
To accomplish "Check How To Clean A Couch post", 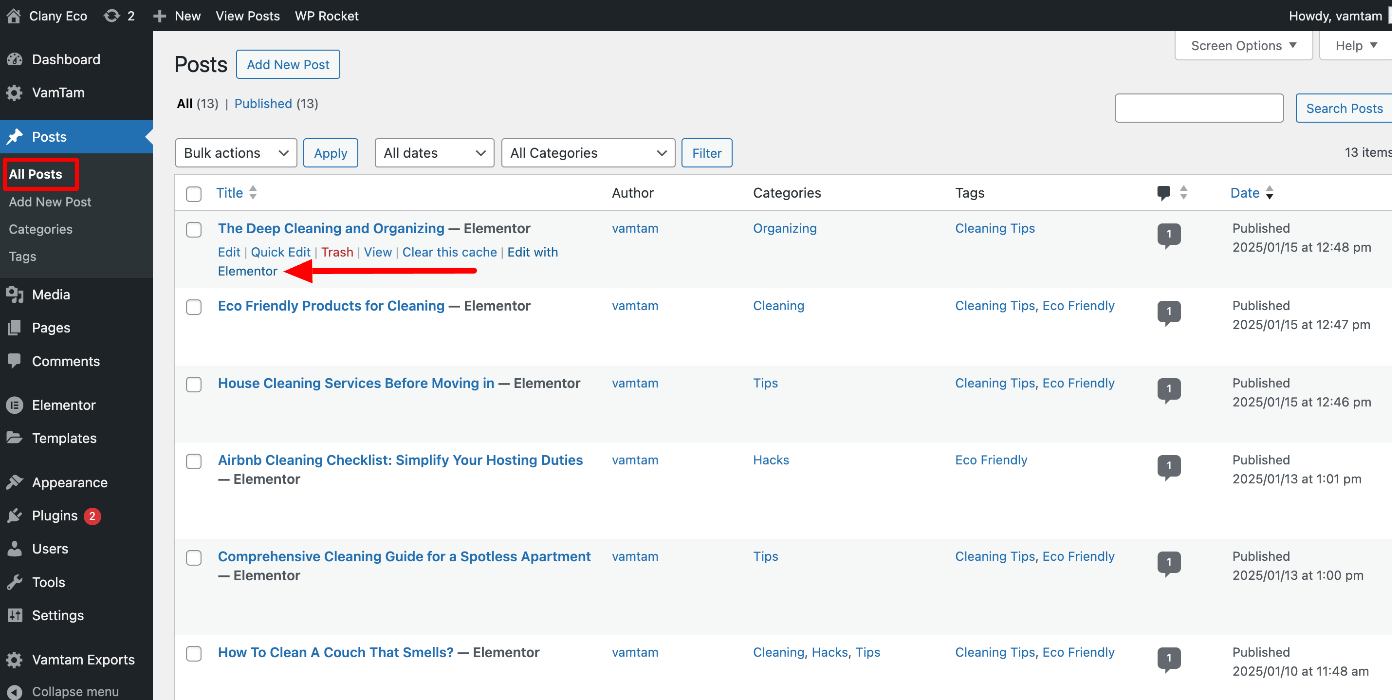I will (194, 654).
